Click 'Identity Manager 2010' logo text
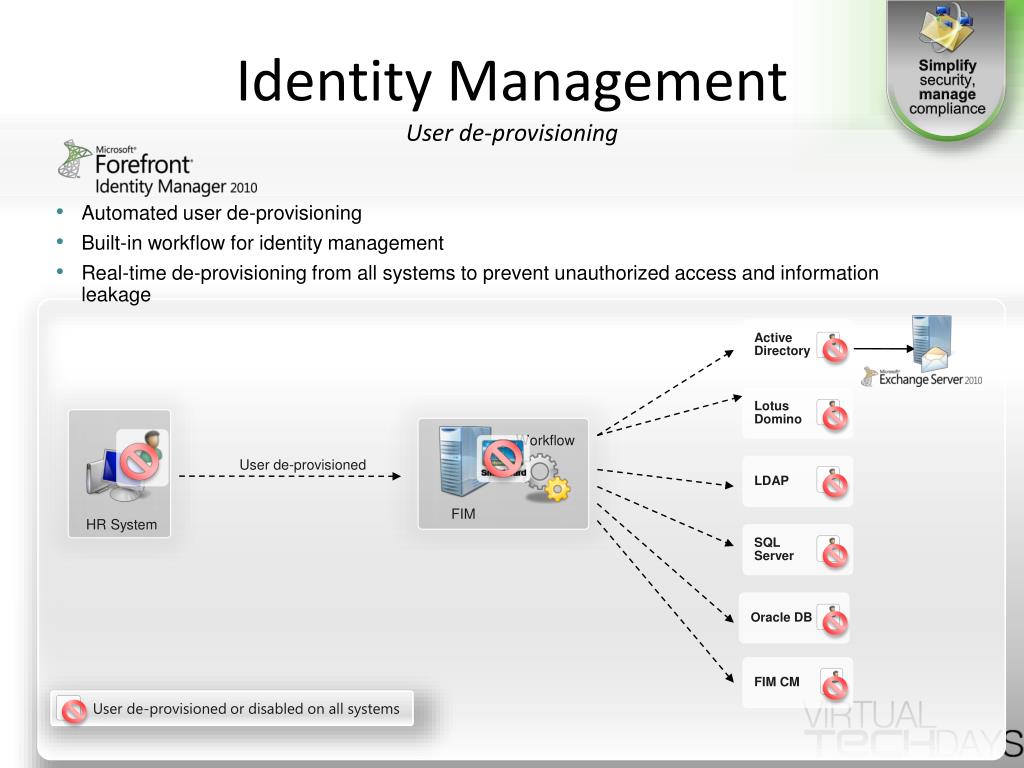The image size is (1024, 768). coord(176,187)
